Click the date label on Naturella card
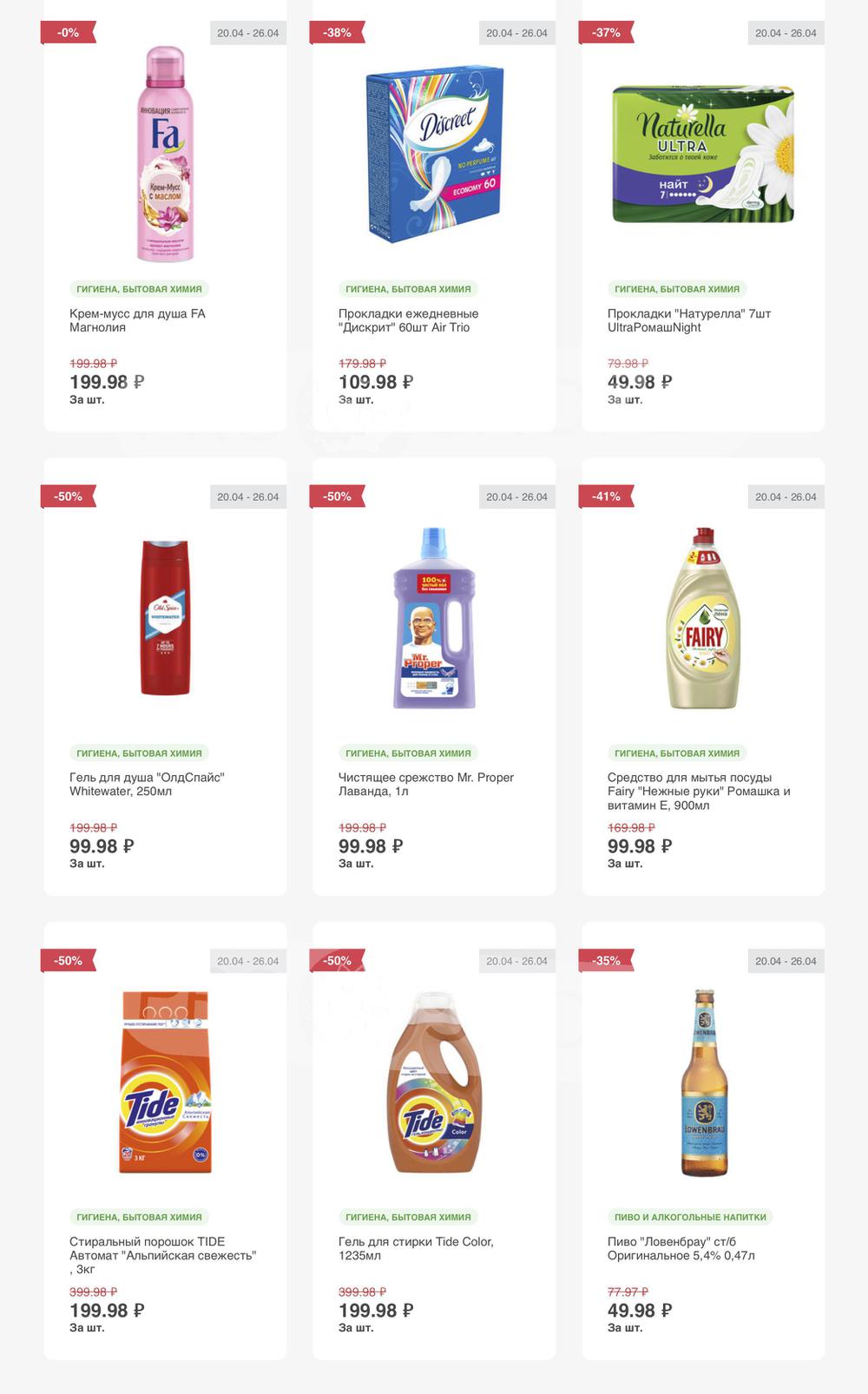The width and height of the screenshot is (868, 1394). point(786,33)
